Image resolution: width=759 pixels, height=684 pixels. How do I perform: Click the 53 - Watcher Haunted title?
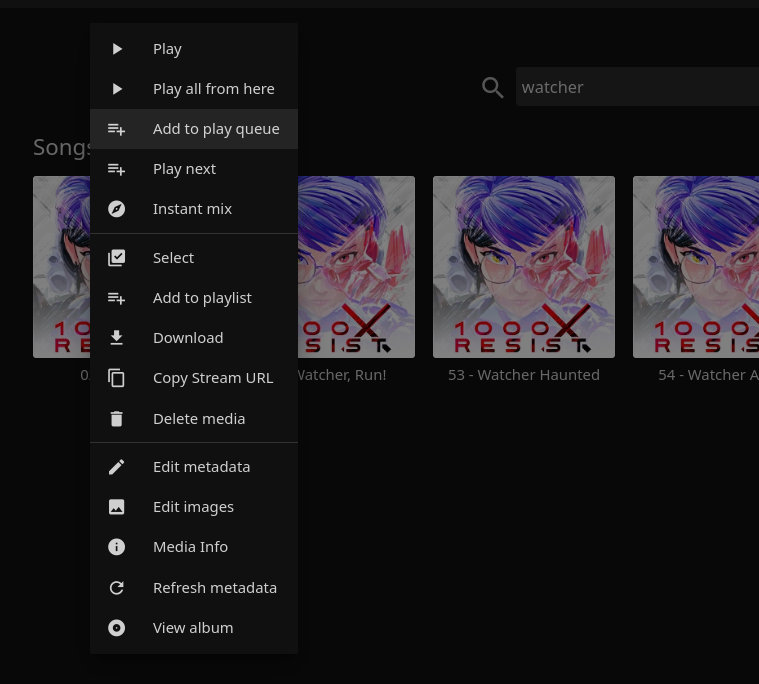524,375
